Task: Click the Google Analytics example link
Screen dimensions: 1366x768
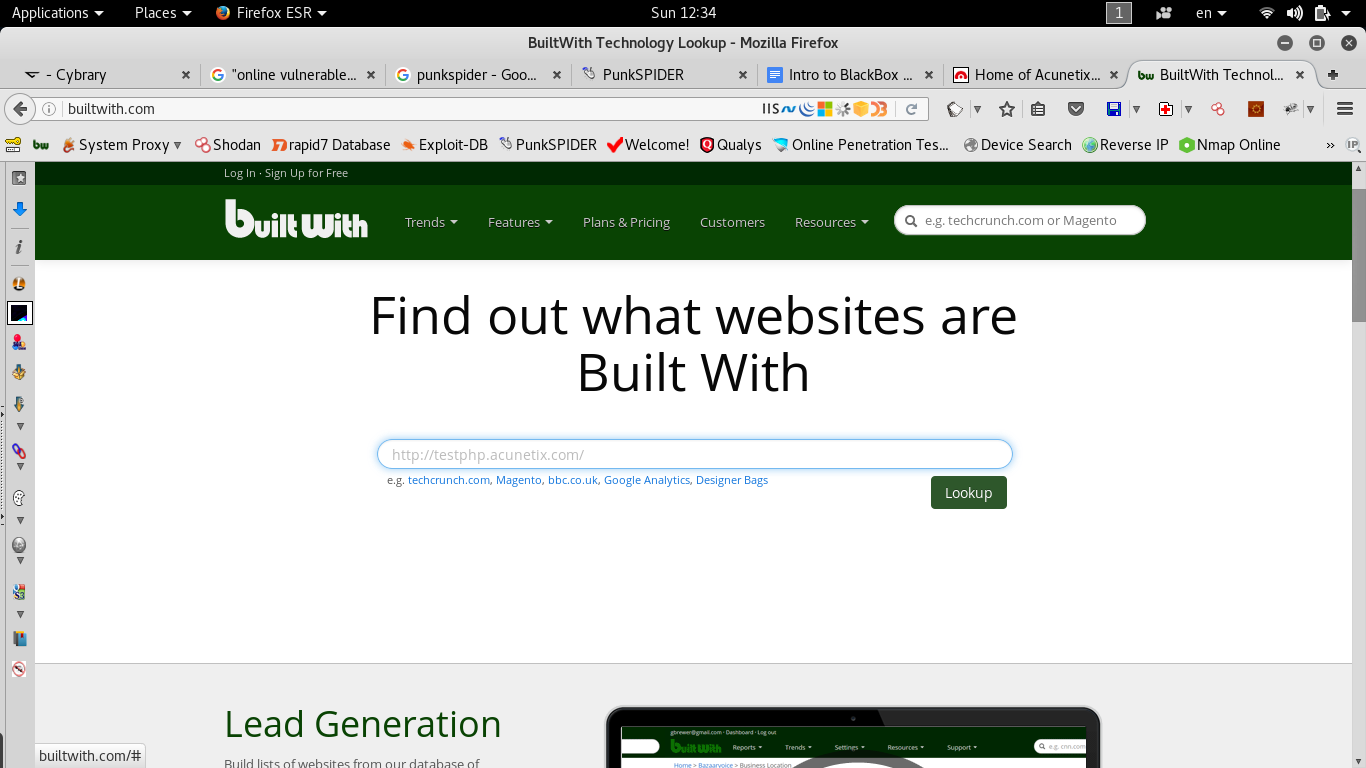Action: point(647,480)
